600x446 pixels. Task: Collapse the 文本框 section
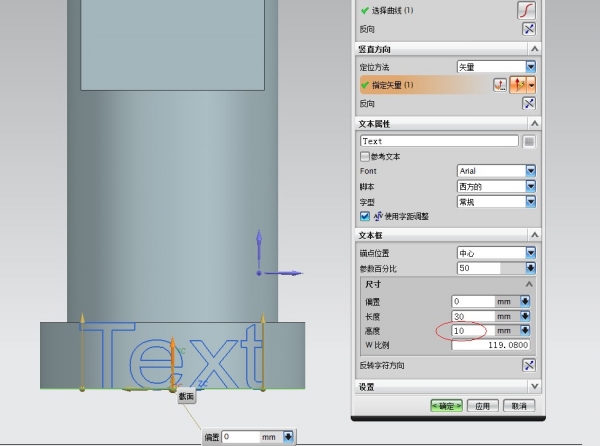[x=535, y=234]
